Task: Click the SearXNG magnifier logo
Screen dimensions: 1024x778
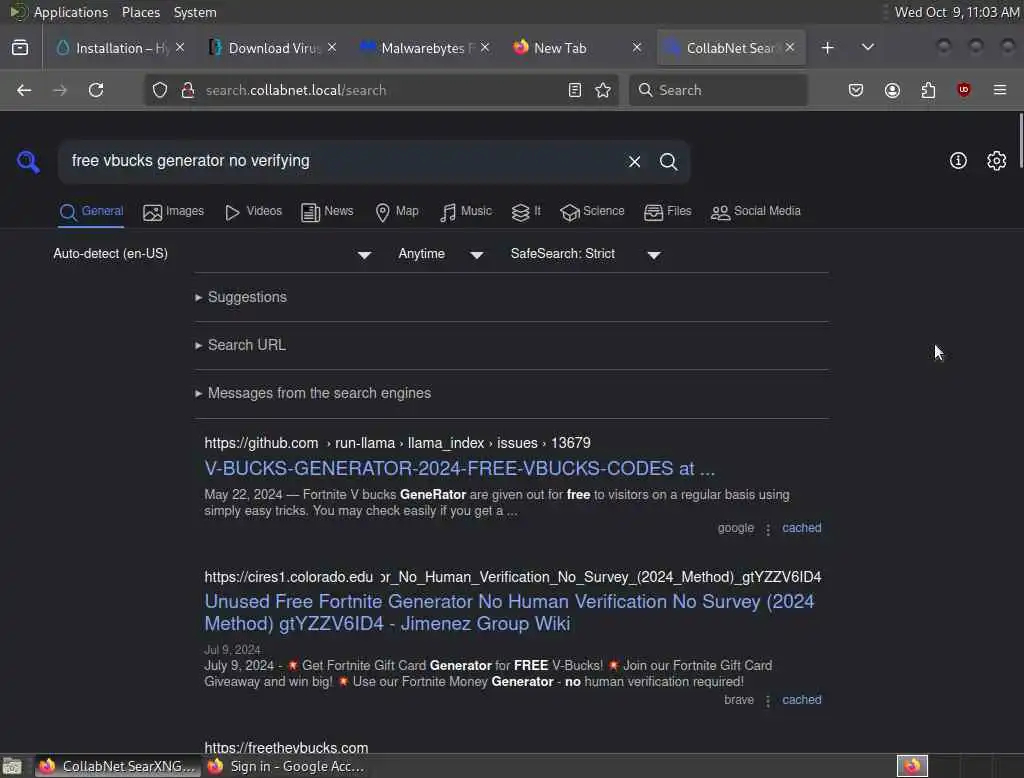Action: tap(28, 161)
